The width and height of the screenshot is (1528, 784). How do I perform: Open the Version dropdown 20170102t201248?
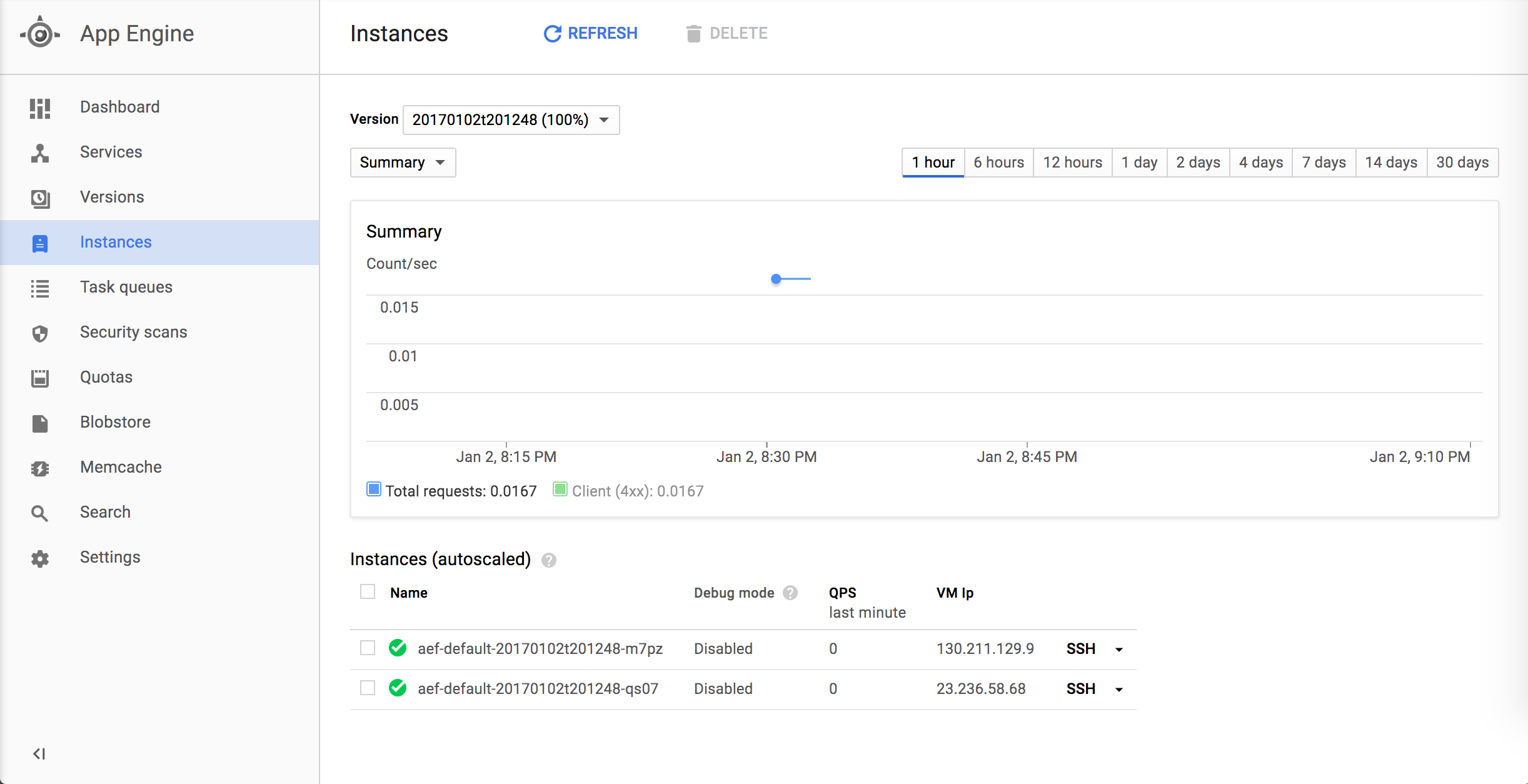point(511,119)
